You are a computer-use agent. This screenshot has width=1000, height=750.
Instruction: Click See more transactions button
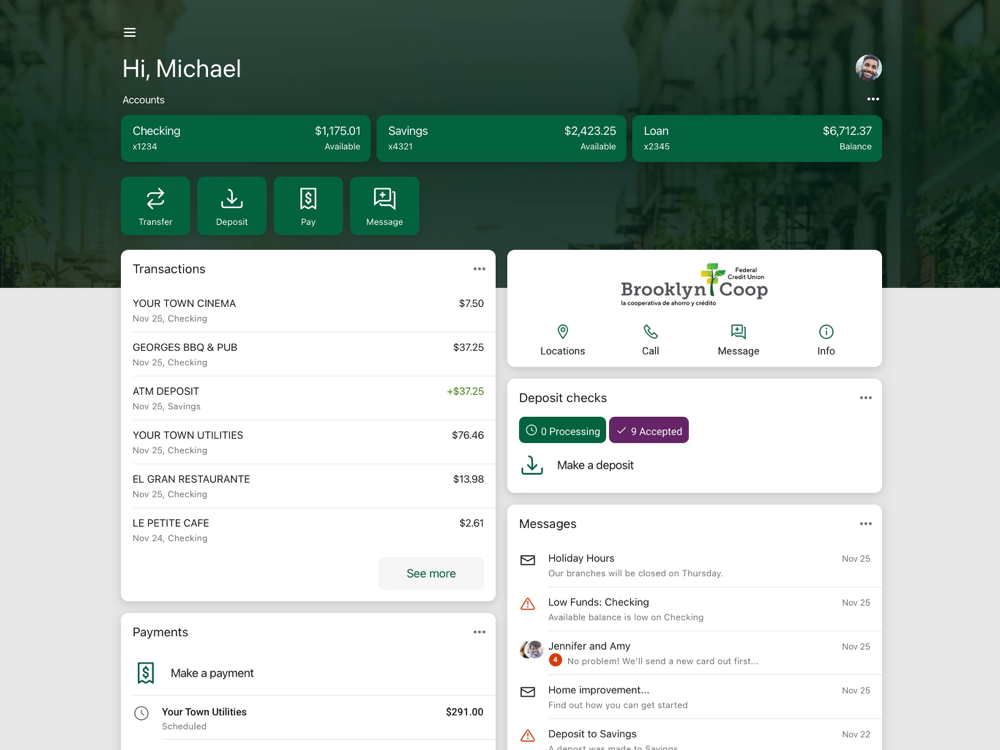click(431, 573)
